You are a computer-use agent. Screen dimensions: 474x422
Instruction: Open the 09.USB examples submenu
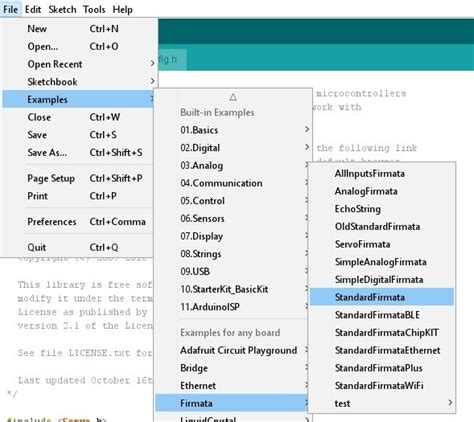(x=232, y=271)
